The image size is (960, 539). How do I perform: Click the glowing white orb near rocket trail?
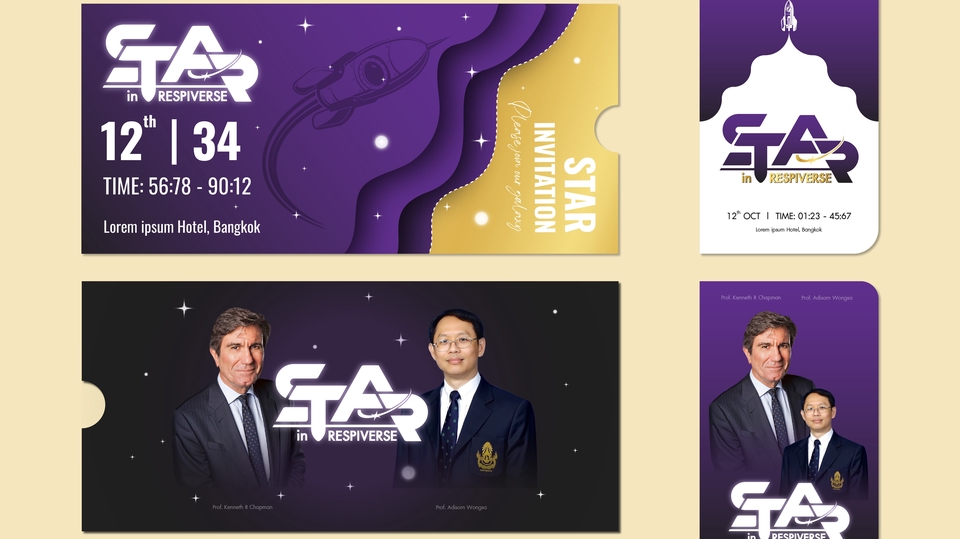(381, 142)
